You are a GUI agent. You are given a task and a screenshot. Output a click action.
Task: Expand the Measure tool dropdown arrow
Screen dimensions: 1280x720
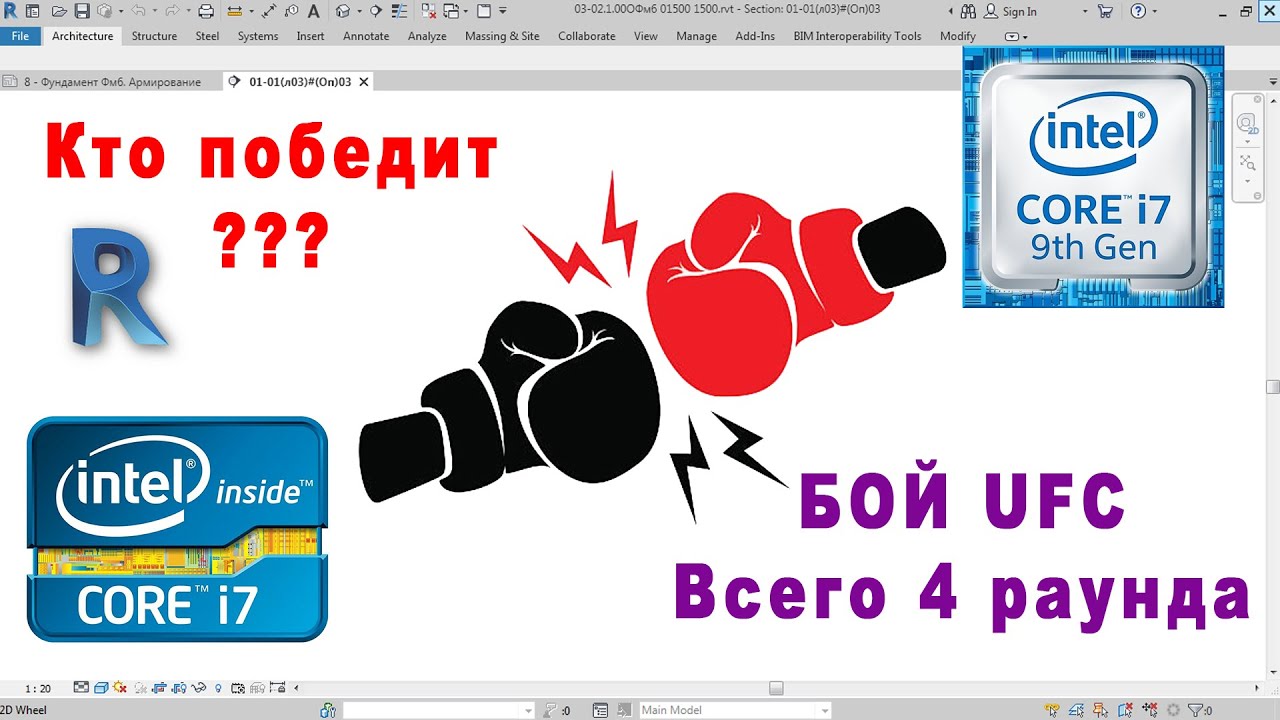click(x=251, y=12)
